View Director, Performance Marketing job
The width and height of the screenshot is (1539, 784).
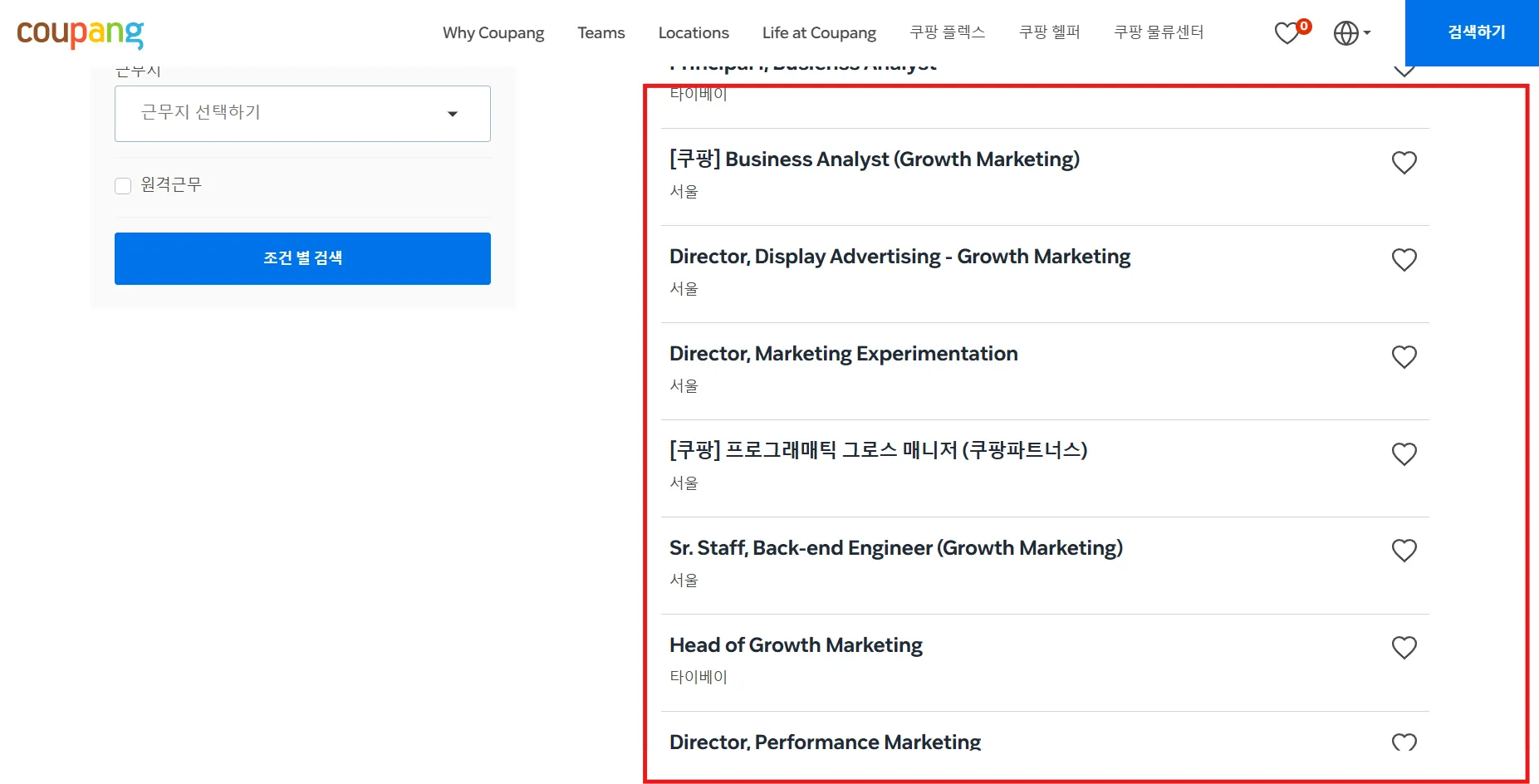point(826,742)
